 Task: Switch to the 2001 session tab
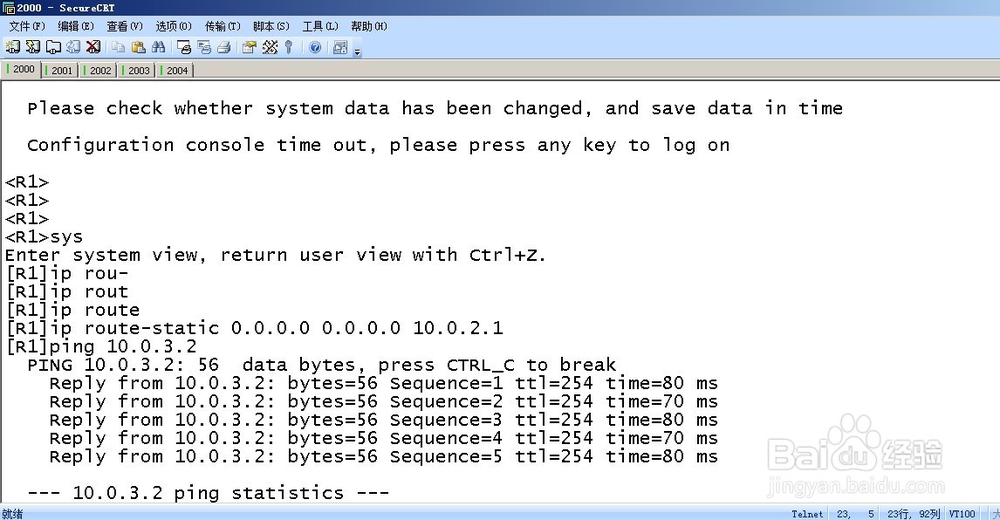click(60, 70)
